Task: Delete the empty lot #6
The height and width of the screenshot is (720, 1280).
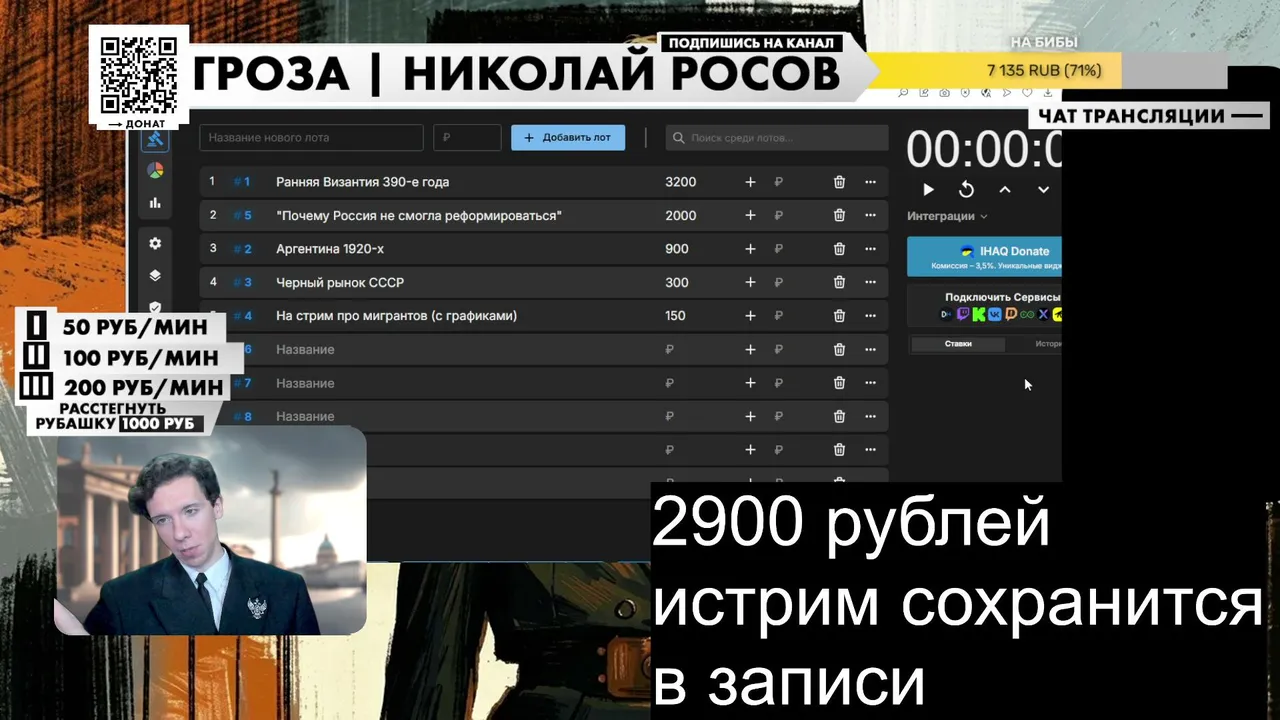Action: coord(839,349)
